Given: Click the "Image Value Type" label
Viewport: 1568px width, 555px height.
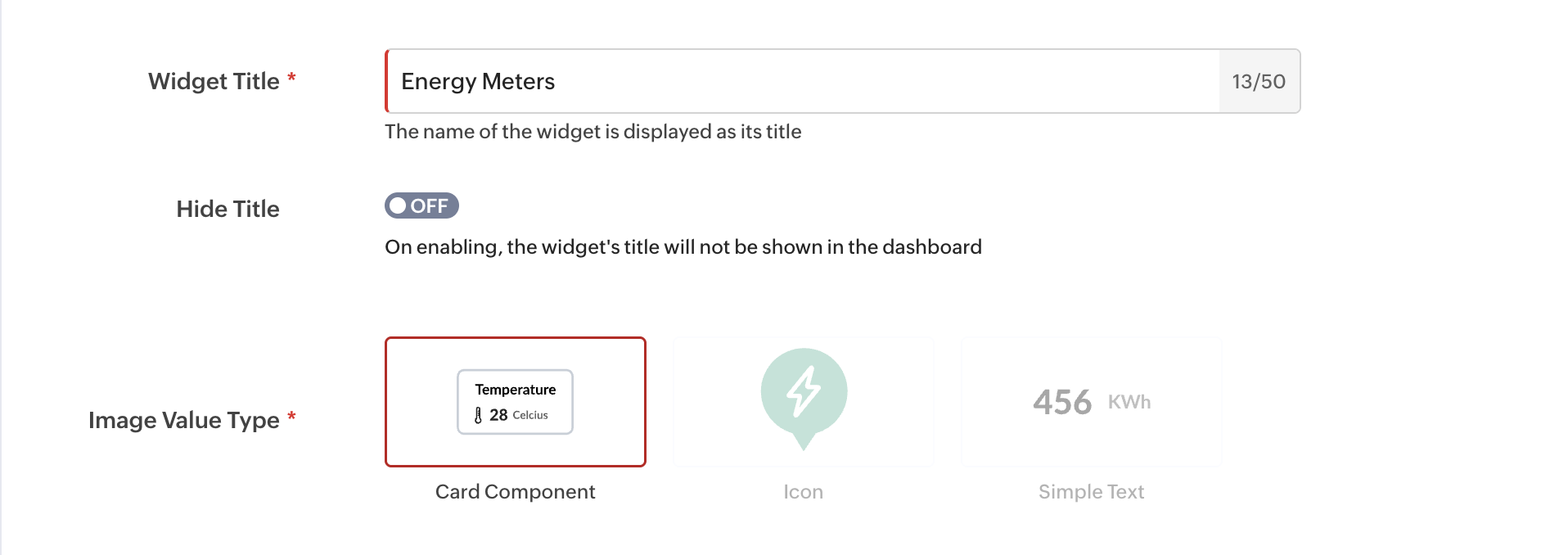Looking at the screenshot, I should point(184,420).
